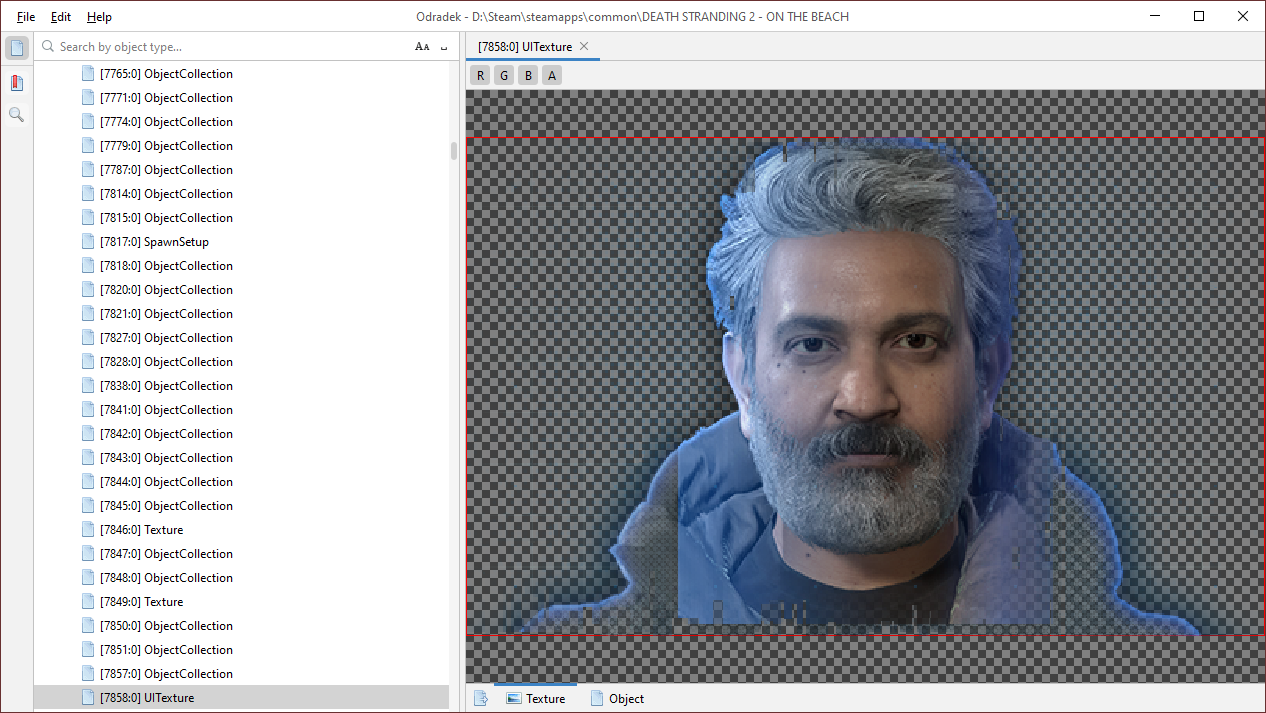Click the export icon beside the Texture tab
Viewport: 1266px width, 713px height.
pos(481,698)
